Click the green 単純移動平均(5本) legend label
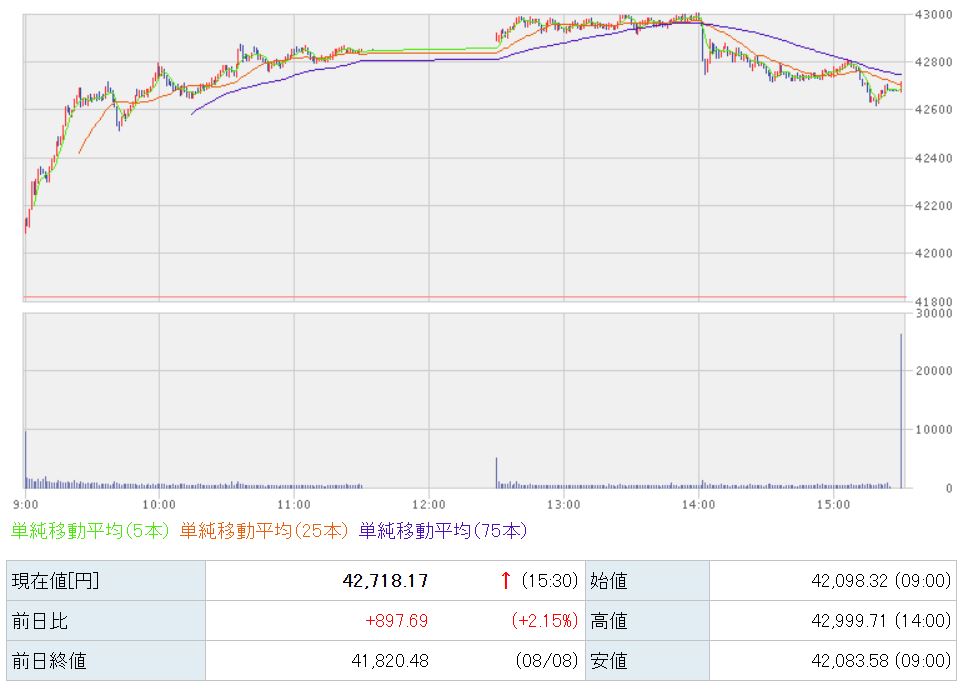Screen dimensions: 968x689 [90, 530]
